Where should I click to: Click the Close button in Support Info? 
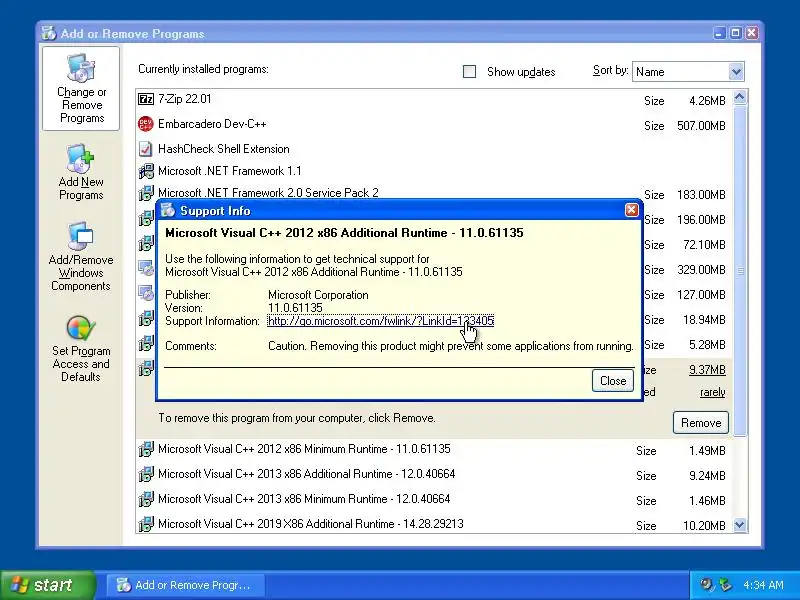tap(613, 381)
